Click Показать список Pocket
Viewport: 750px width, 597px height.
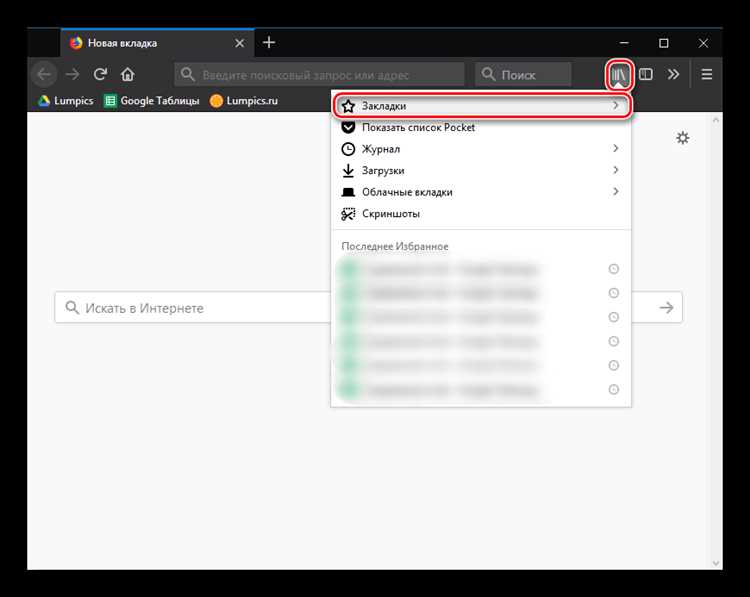pyautogui.click(x=481, y=127)
